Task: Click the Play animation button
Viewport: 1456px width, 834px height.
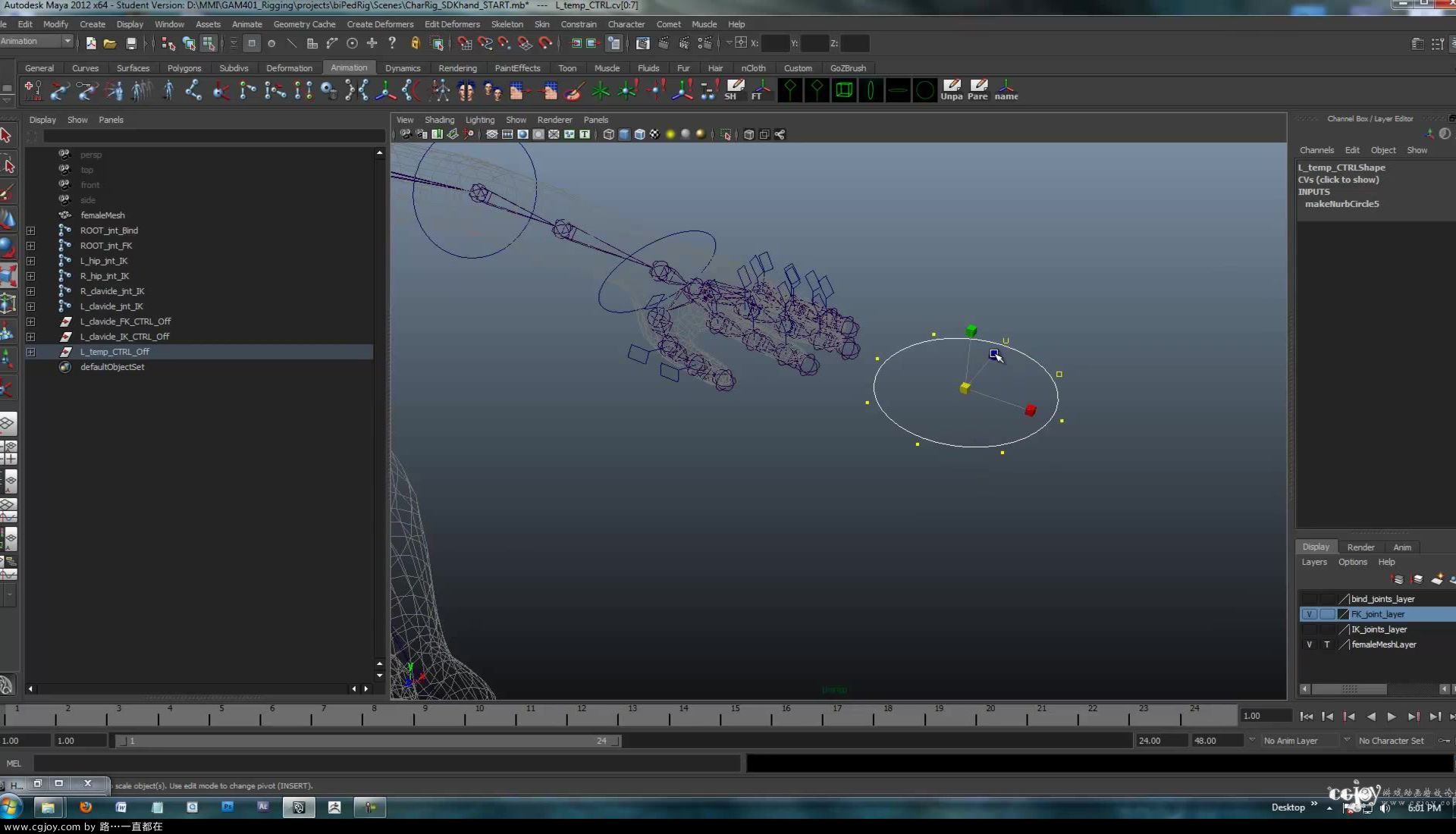Action: coord(1391,716)
